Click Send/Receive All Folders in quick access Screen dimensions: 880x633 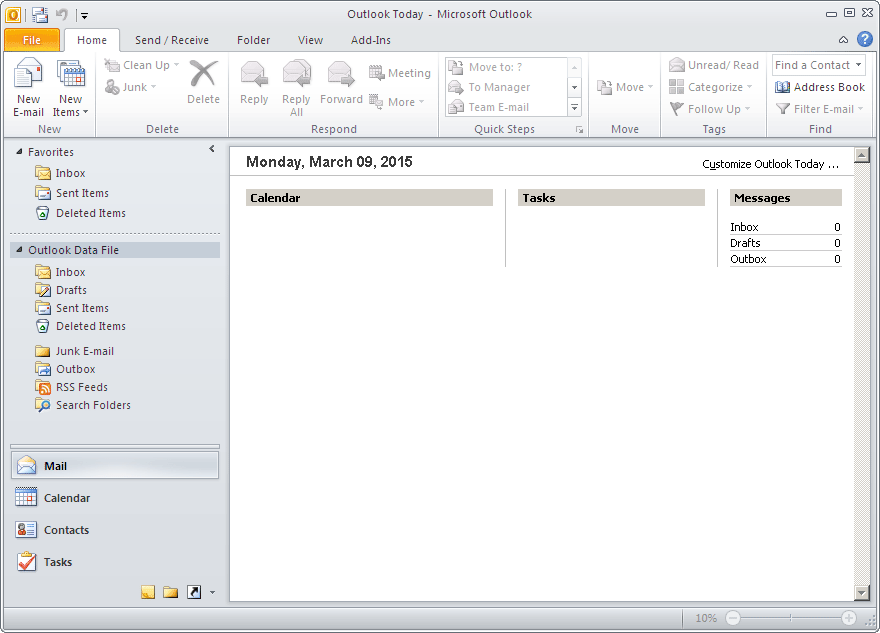tap(39, 15)
